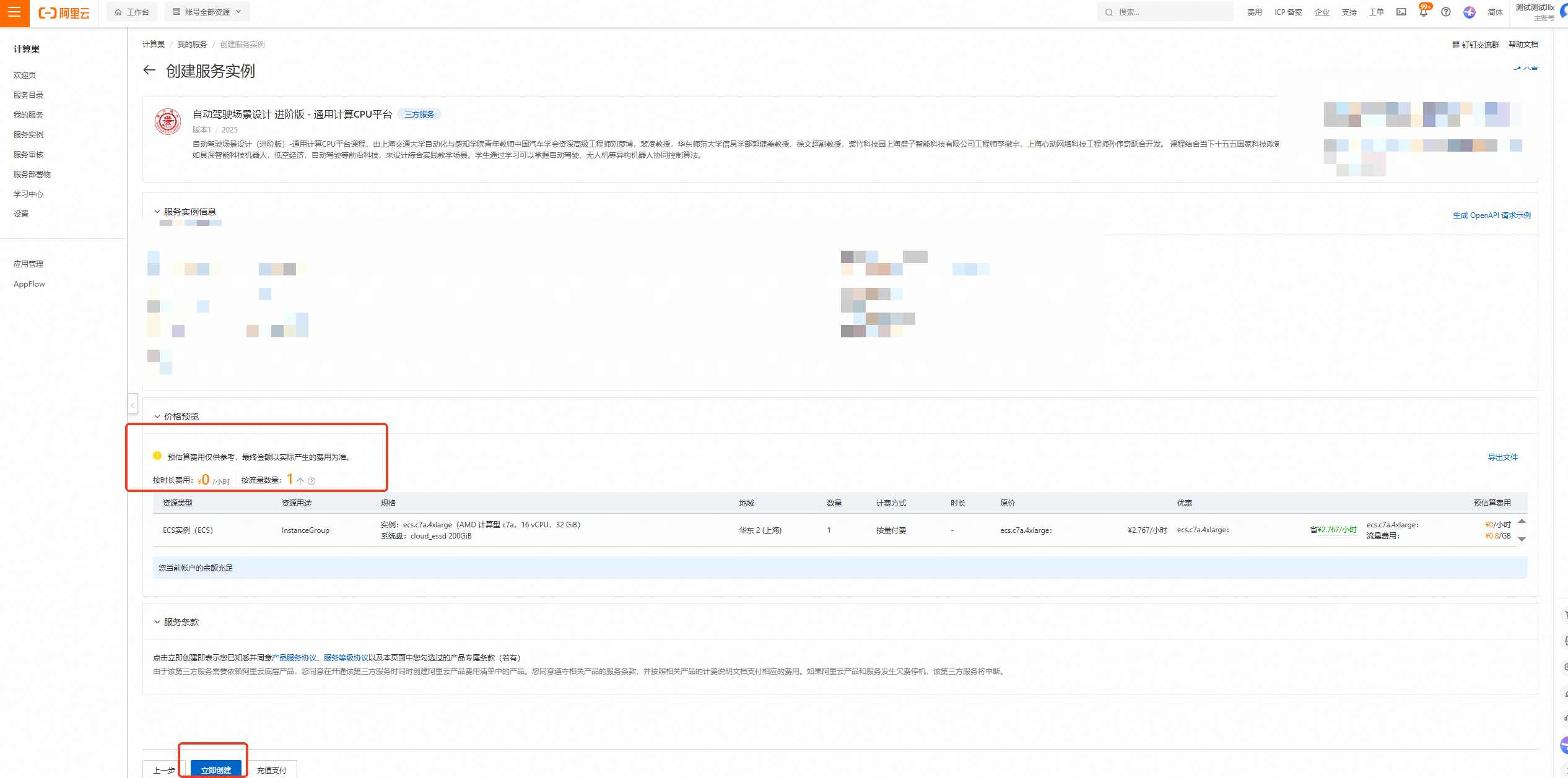Click the 预估算费用 column header

[x=1492, y=503]
